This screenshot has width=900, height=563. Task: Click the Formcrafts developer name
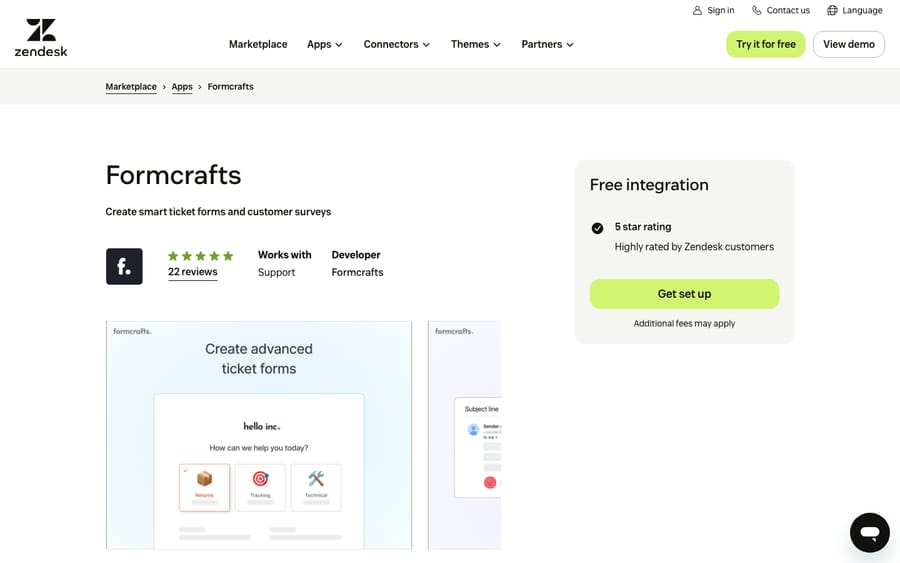point(357,273)
